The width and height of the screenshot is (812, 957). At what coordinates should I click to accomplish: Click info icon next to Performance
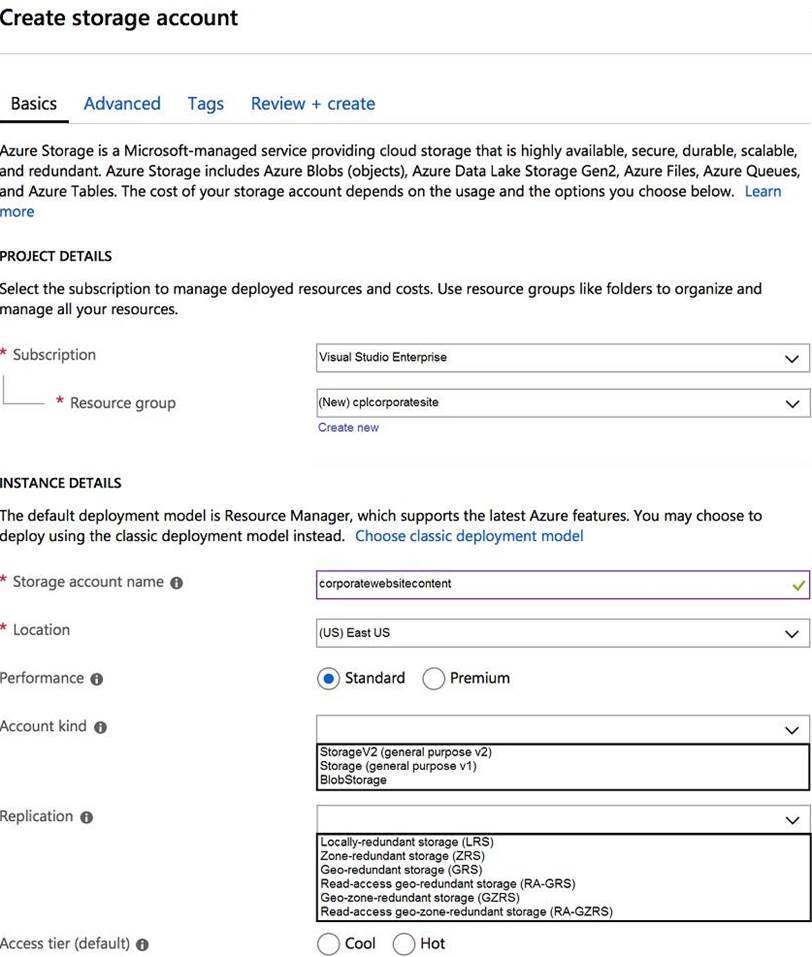click(96, 679)
